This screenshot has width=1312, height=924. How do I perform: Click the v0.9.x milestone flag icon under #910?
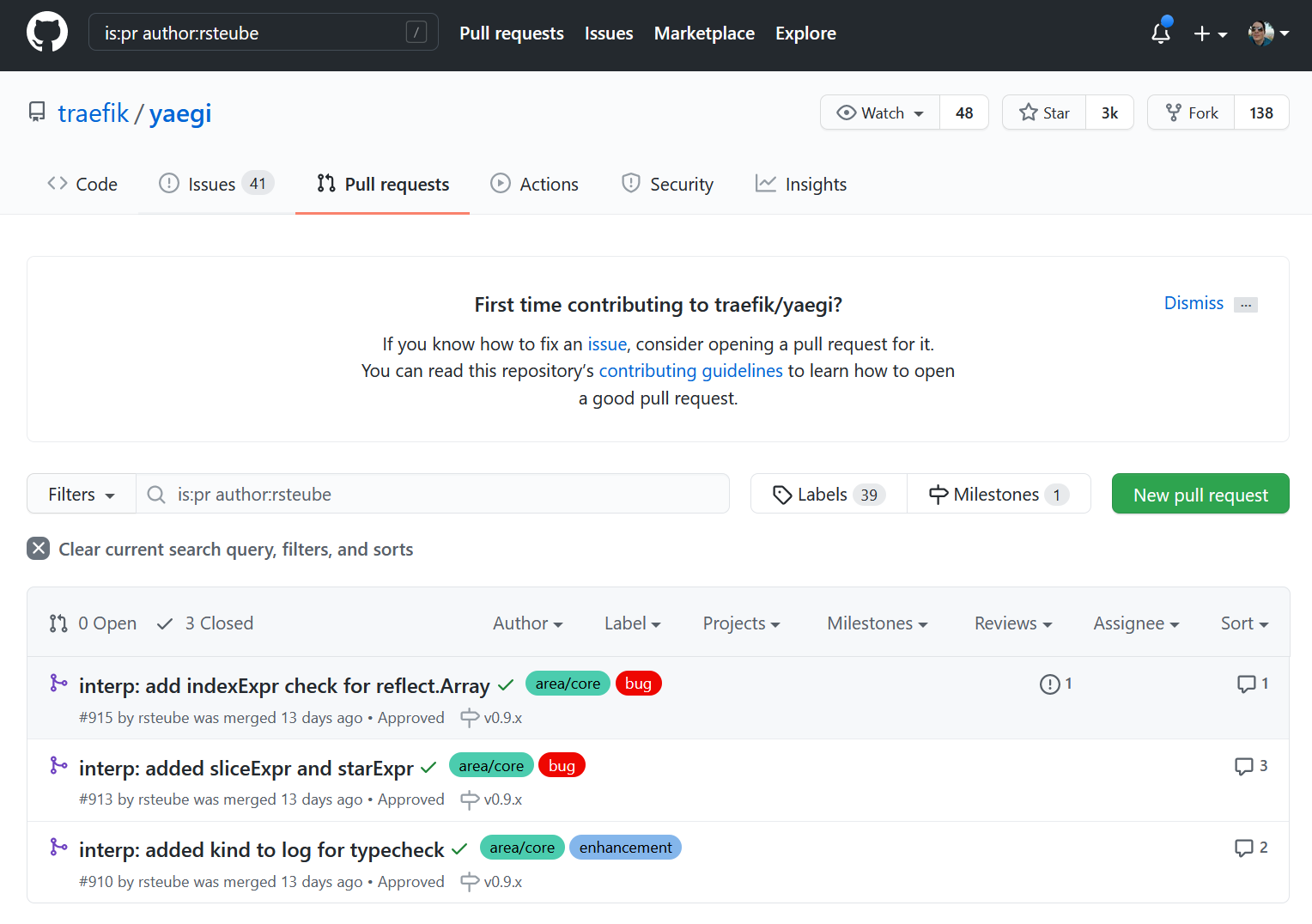coord(470,882)
